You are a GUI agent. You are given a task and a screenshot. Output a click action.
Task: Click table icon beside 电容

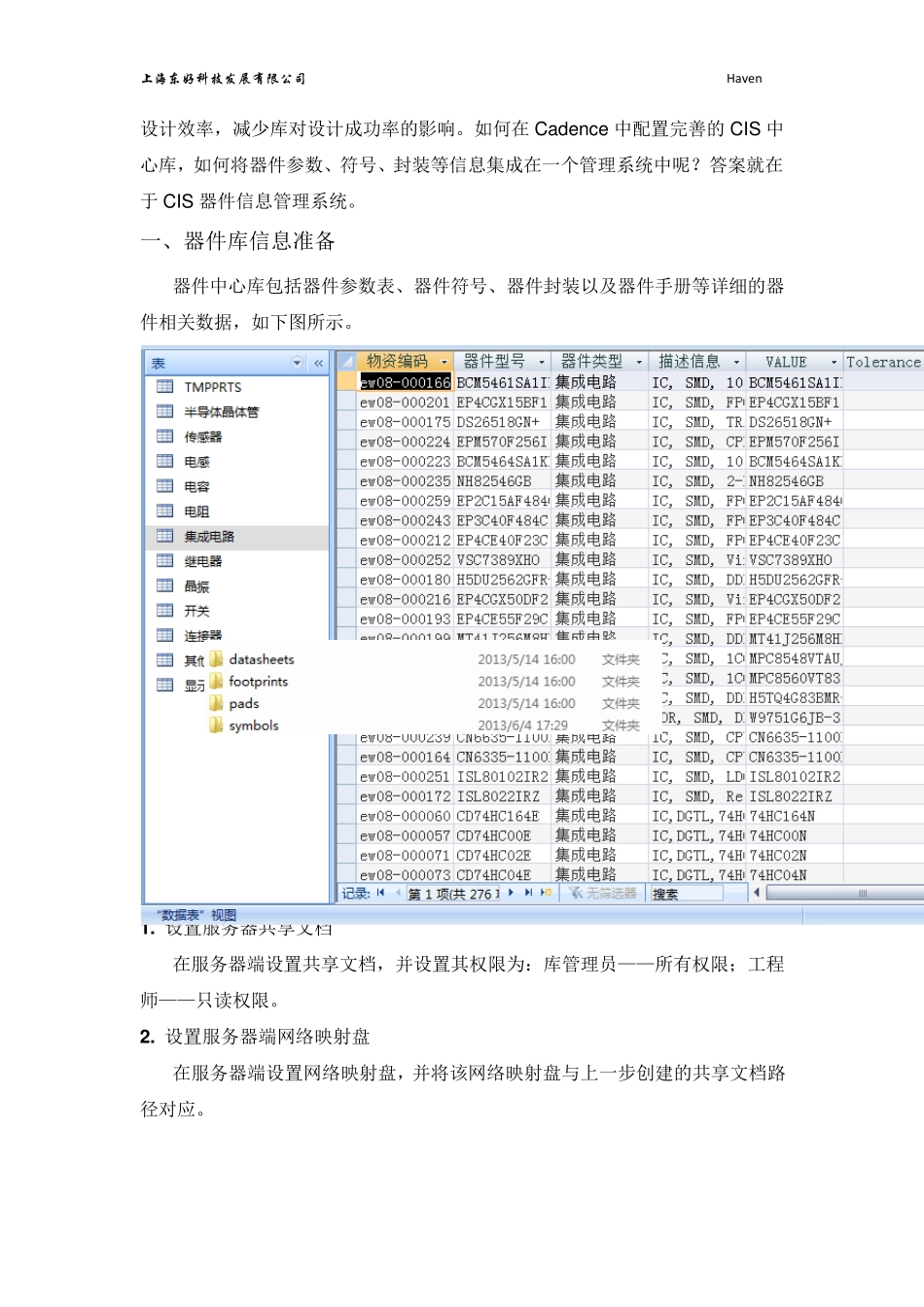(165, 486)
